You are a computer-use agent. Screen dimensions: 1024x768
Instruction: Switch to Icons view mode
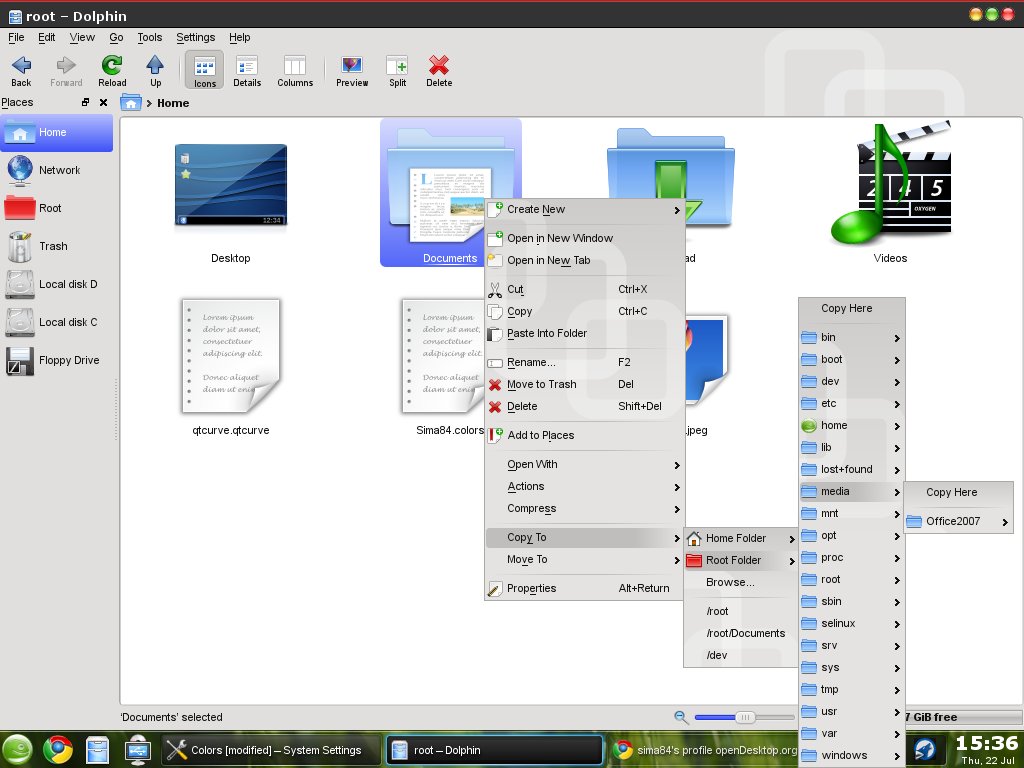(204, 71)
